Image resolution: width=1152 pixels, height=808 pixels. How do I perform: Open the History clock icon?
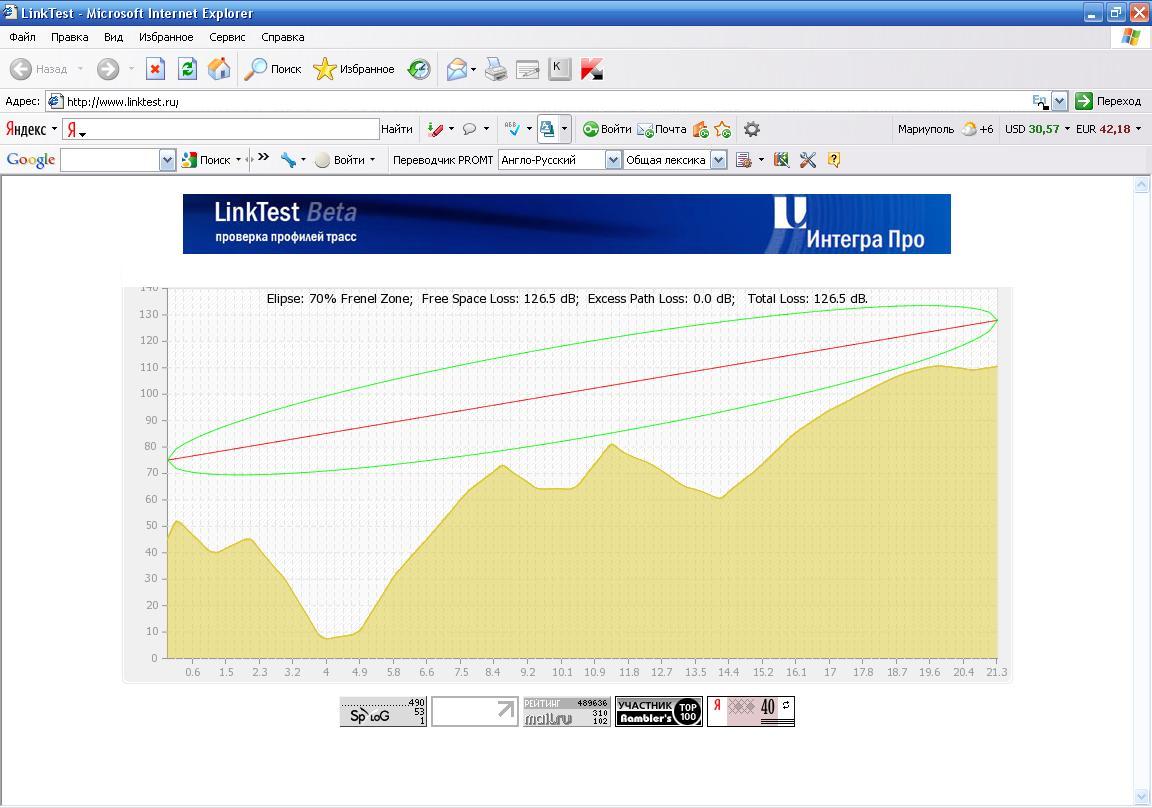(x=419, y=69)
